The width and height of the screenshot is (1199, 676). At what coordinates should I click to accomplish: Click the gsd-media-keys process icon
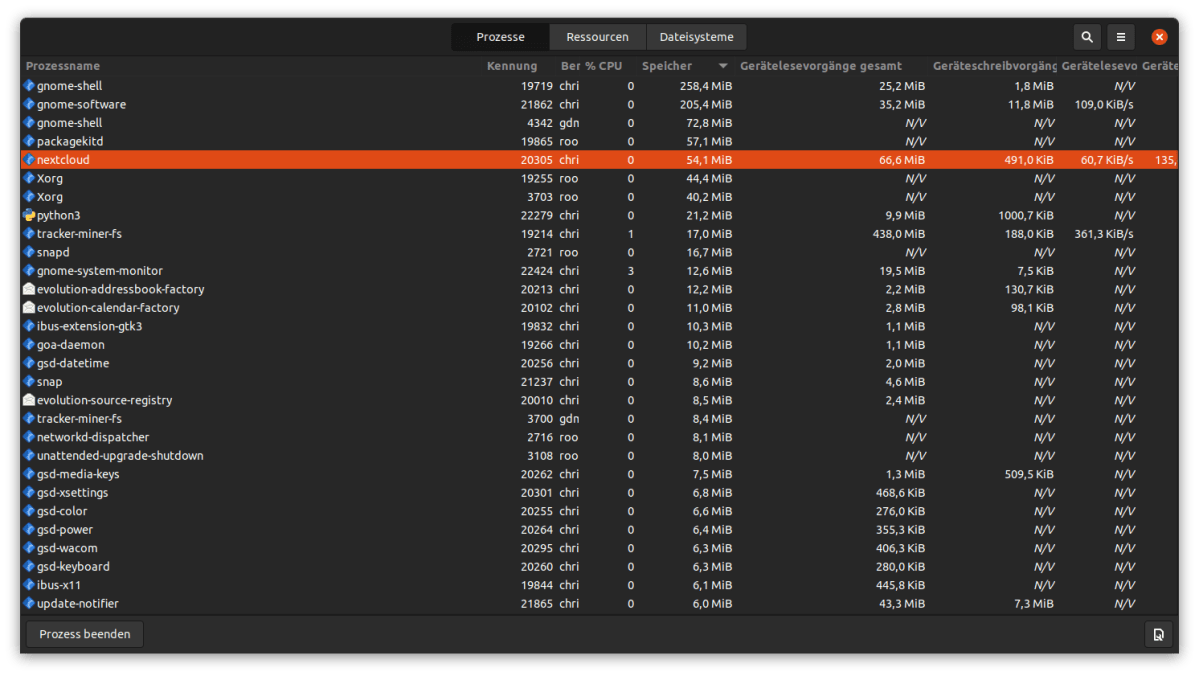tap(29, 474)
